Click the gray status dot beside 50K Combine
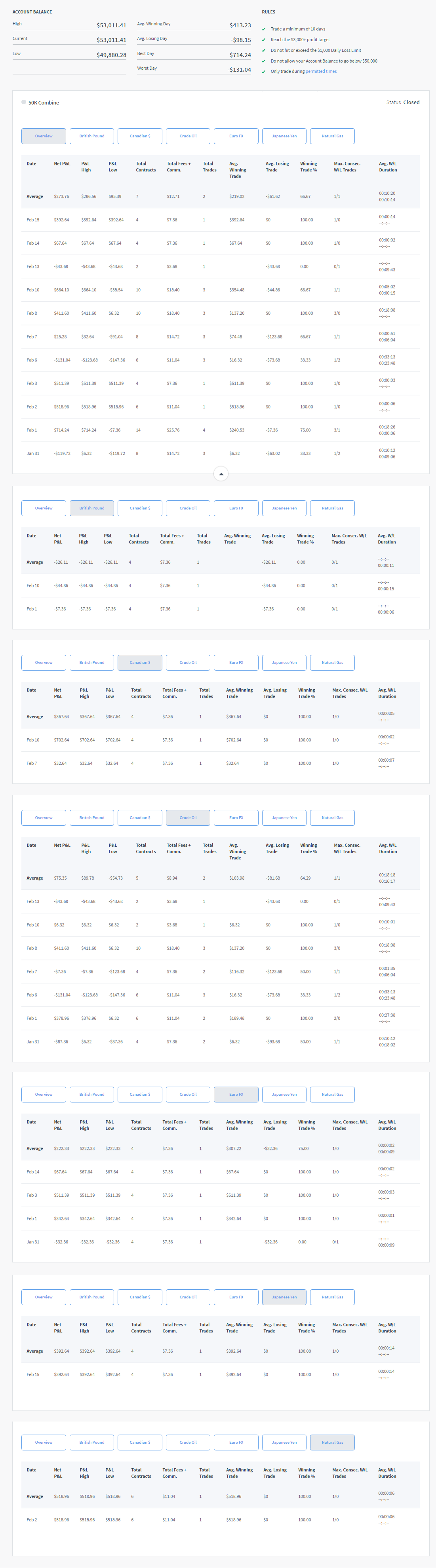436x1568 pixels. pyautogui.click(x=24, y=102)
